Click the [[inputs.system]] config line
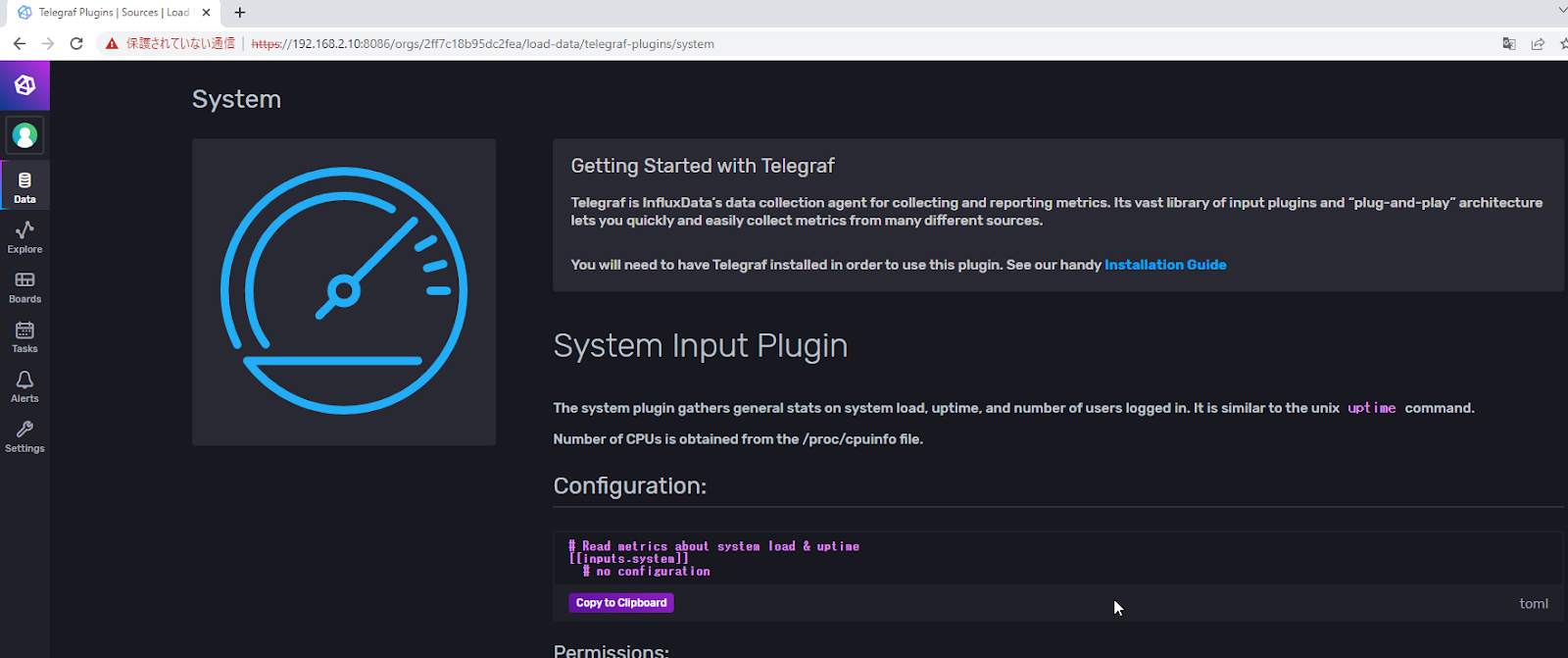The height and width of the screenshot is (658, 1568). pyautogui.click(x=629, y=559)
